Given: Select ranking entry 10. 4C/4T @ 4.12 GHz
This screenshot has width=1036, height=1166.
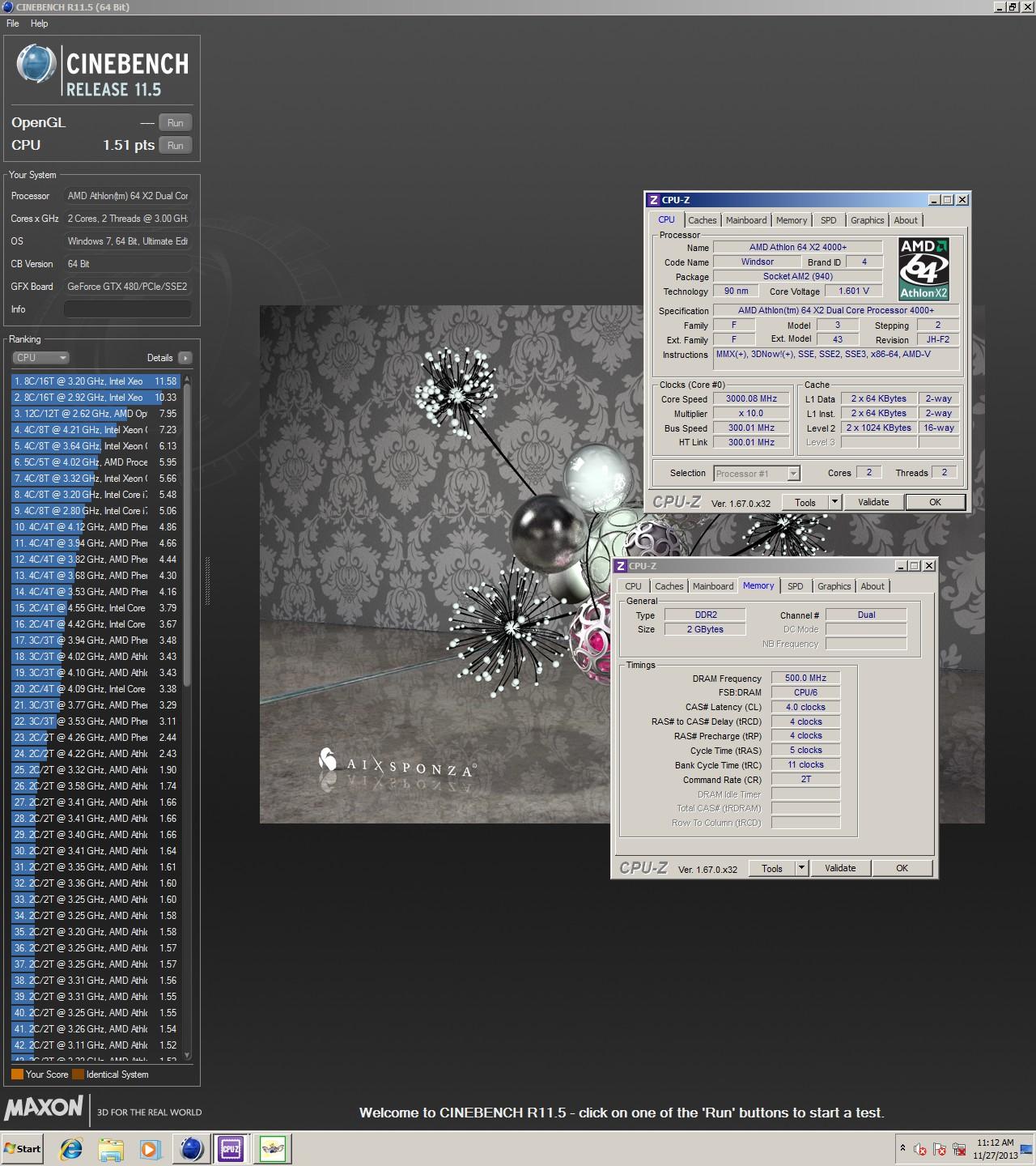Looking at the screenshot, I should pos(96,526).
